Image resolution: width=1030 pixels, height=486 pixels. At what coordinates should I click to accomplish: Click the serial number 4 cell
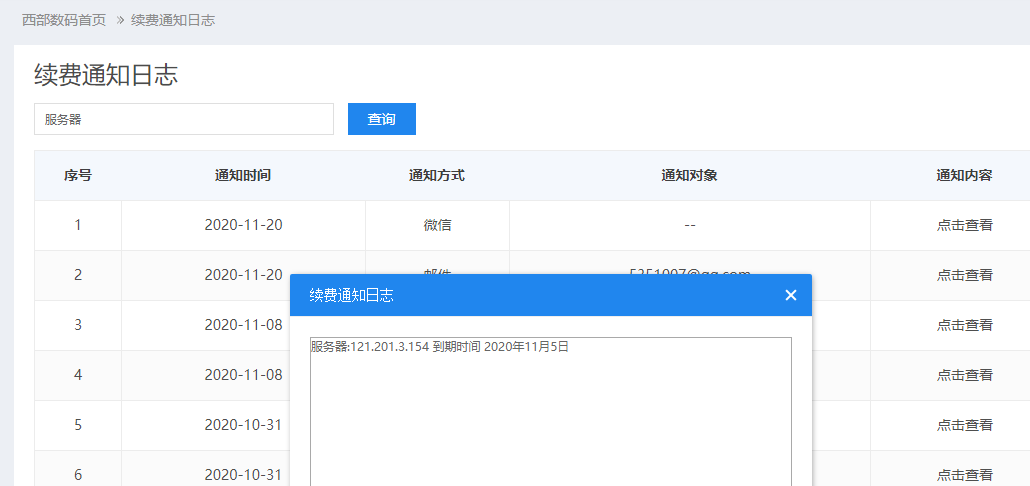point(78,375)
